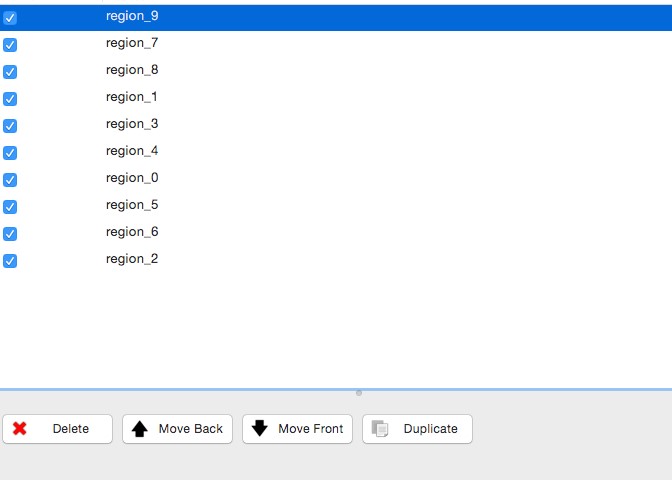Viewport: 672px width, 480px height.
Task: Uncheck the region_0 checkbox
Action: point(10,180)
